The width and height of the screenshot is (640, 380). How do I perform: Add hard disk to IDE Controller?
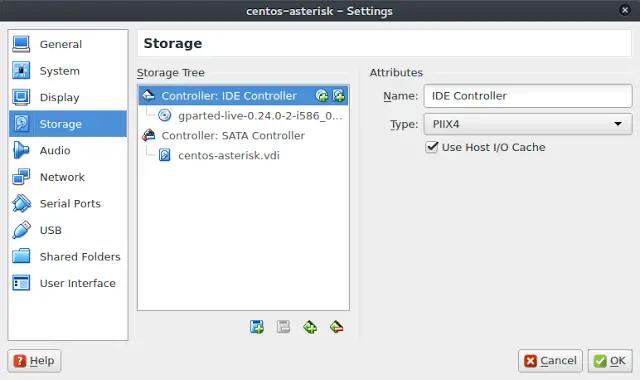pyautogui.click(x=338, y=96)
